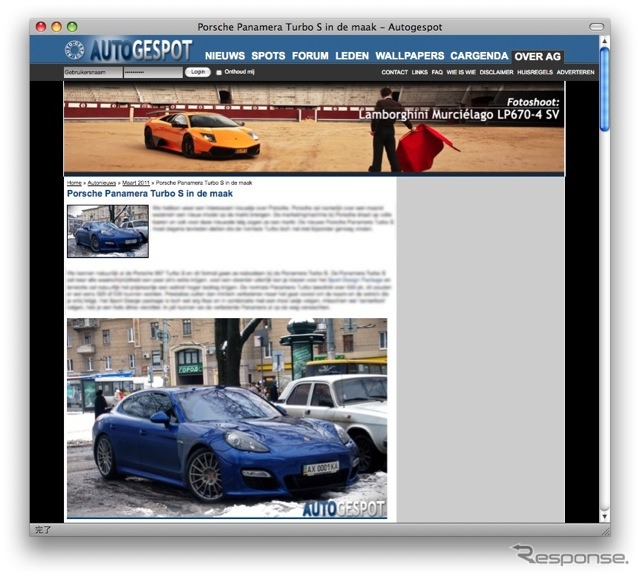Click the window resize grip in corner
The height and width of the screenshot is (577, 640).
coord(605,530)
